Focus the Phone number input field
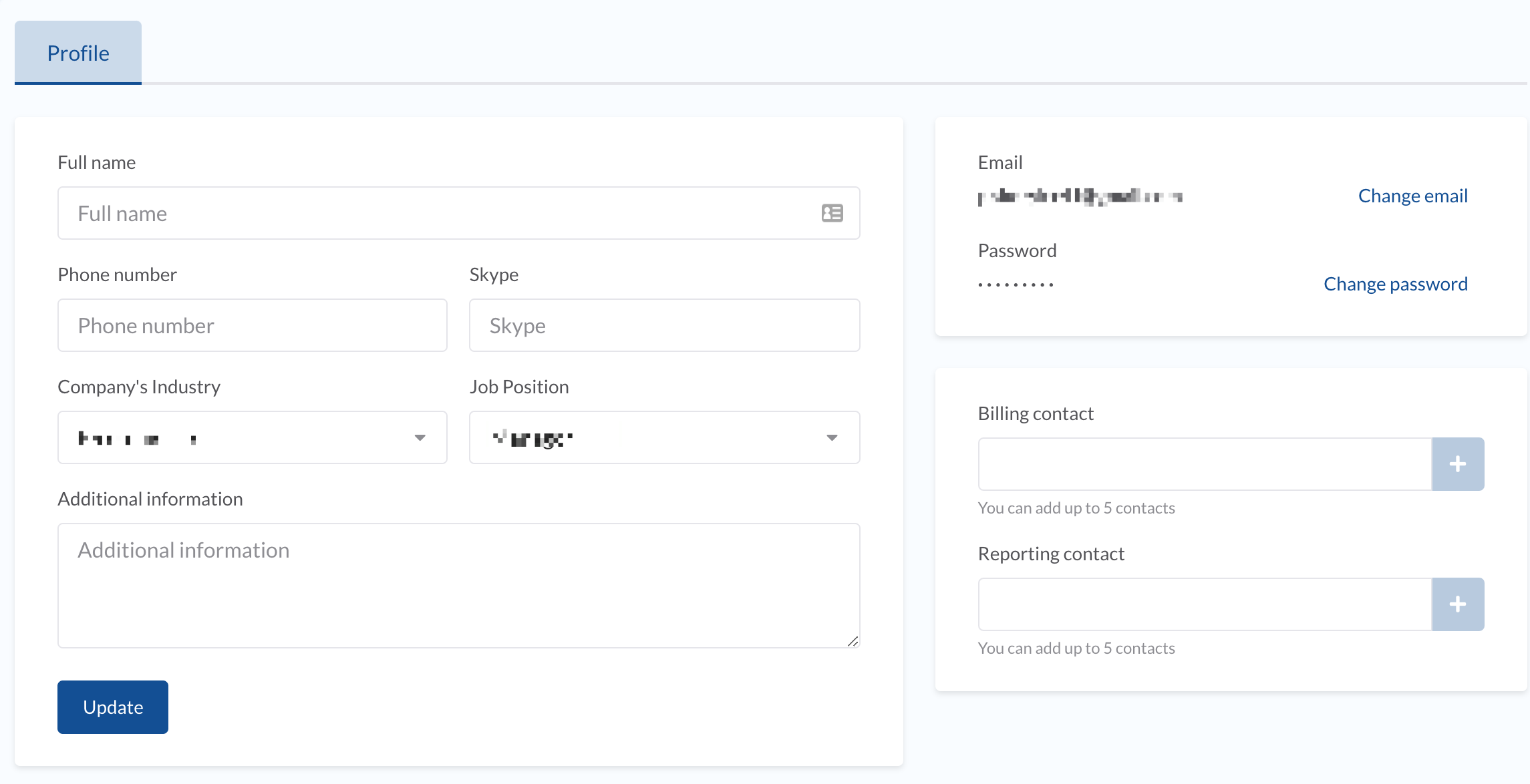This screenshot has width=1530, height=784. [x=253, y=325]
